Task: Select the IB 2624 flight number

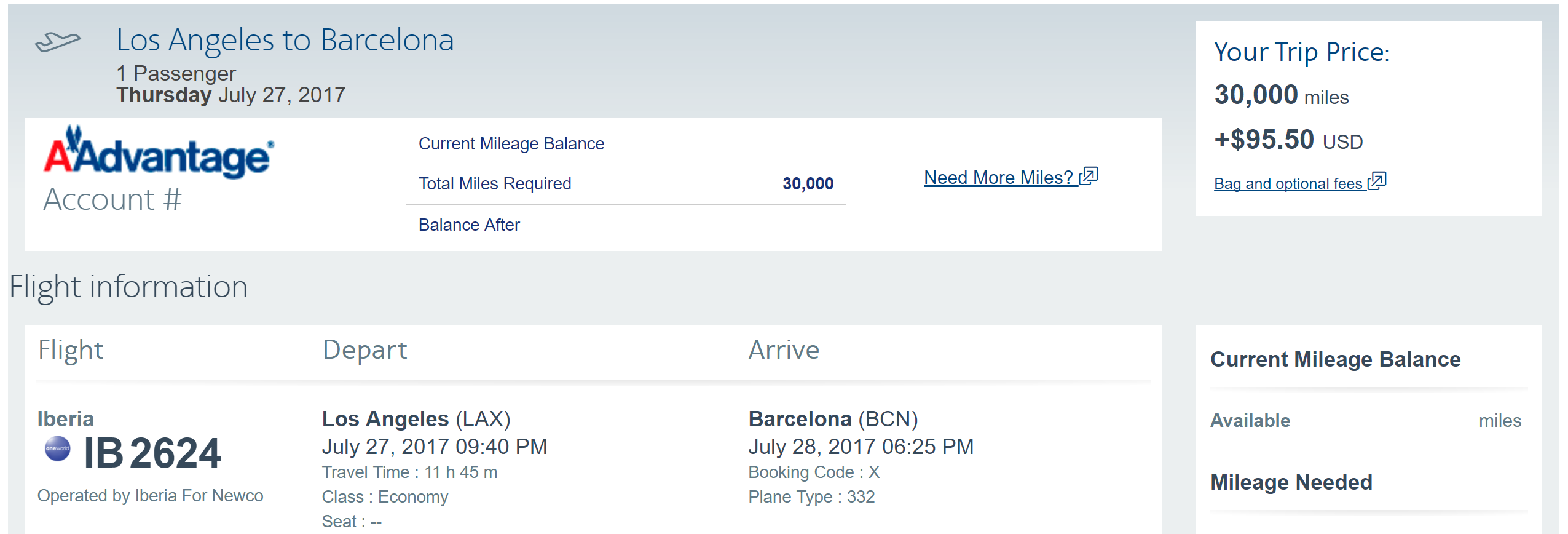Action: (x=152, y=453)
